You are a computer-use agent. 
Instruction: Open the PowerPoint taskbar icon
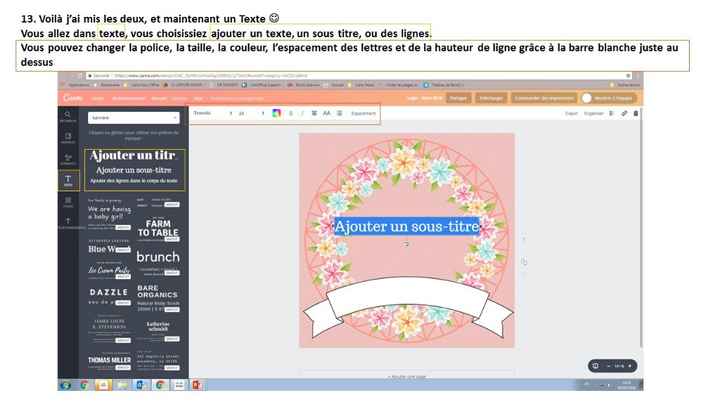pos(197,385)
